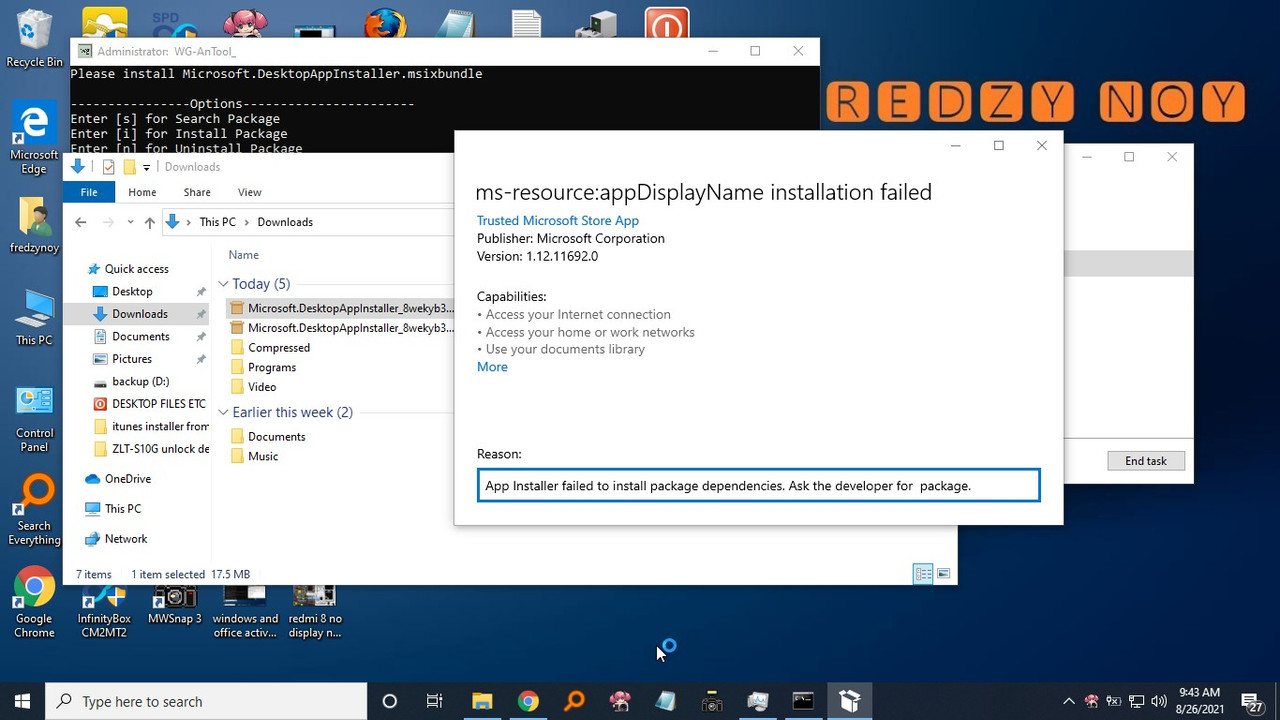Screen dimensions: 1280x720
Task: Switch Explorer to details view
Action: (x=923, y=574)
